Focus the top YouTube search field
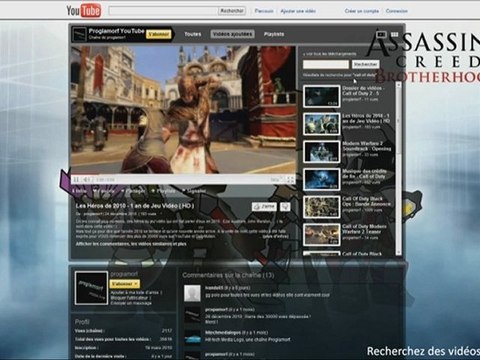 coord(163,11)
